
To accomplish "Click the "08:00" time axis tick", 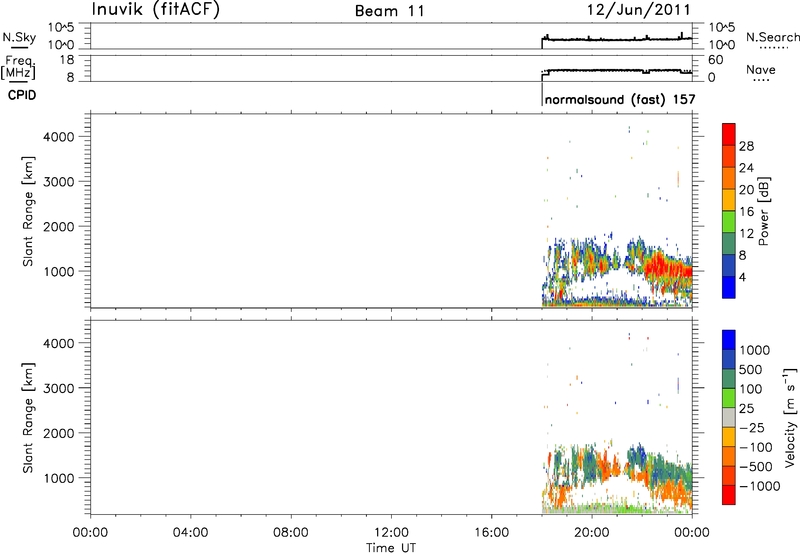I will coord(290,533).
